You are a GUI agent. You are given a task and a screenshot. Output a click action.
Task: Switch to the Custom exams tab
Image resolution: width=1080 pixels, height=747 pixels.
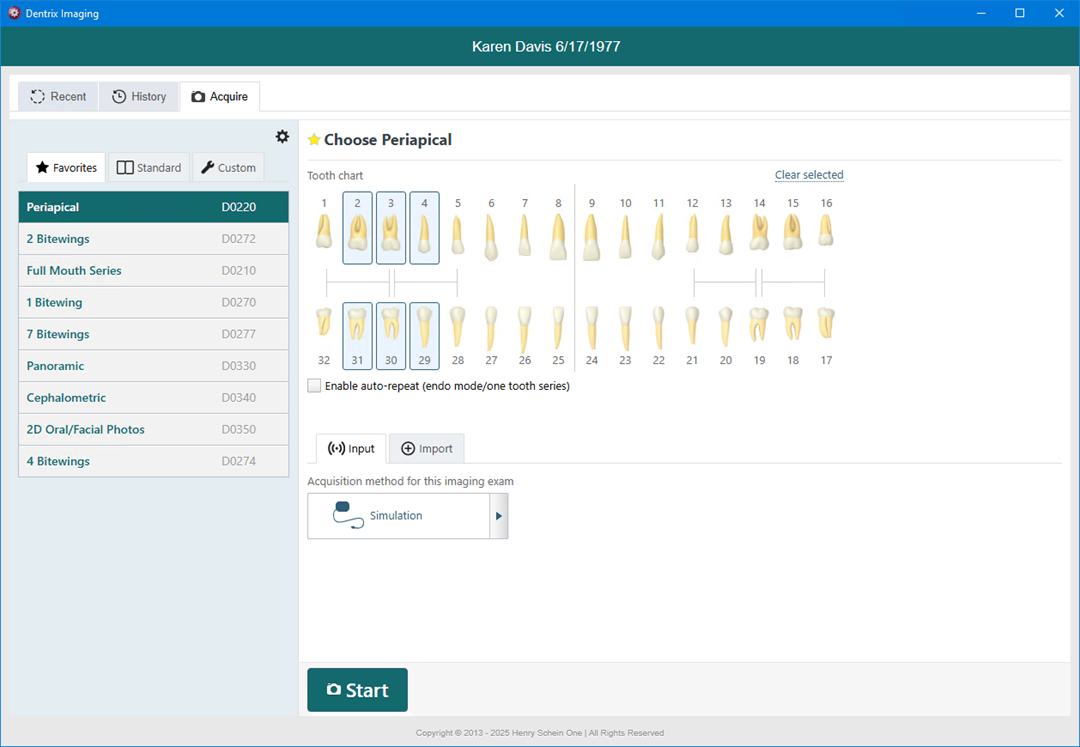228,168
